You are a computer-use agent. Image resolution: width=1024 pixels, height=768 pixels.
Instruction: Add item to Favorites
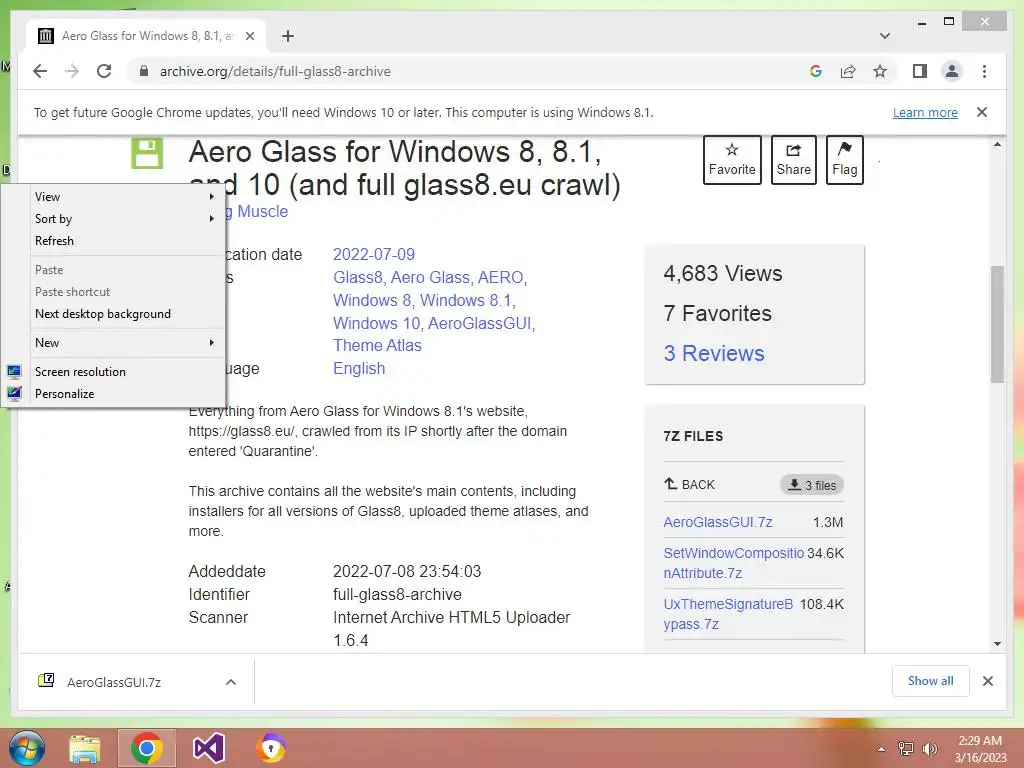(x=732, y=160)
